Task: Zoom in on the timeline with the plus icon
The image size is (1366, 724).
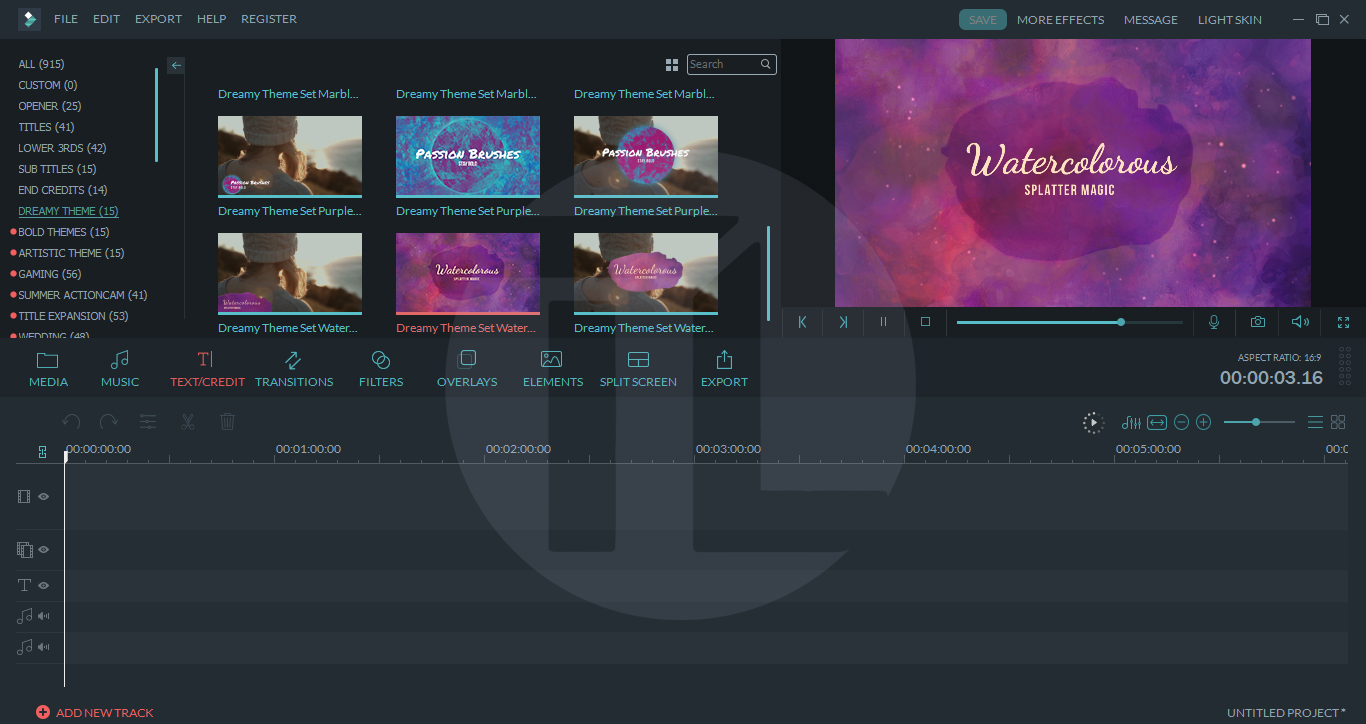Action: (x=1203, y=422)
